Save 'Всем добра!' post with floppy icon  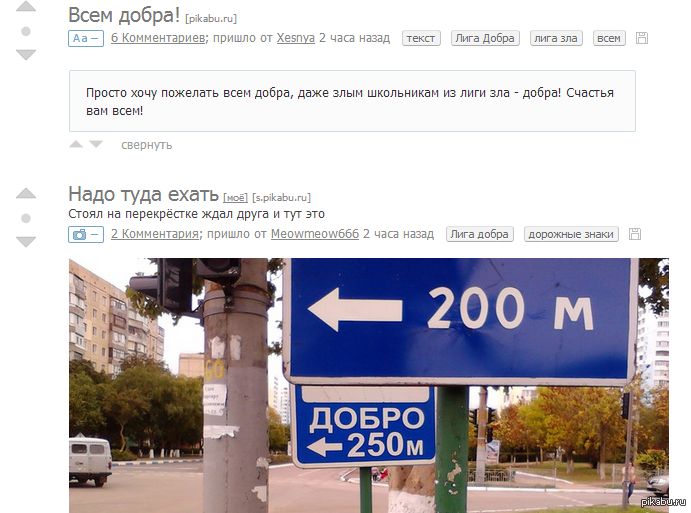(642, 38)
